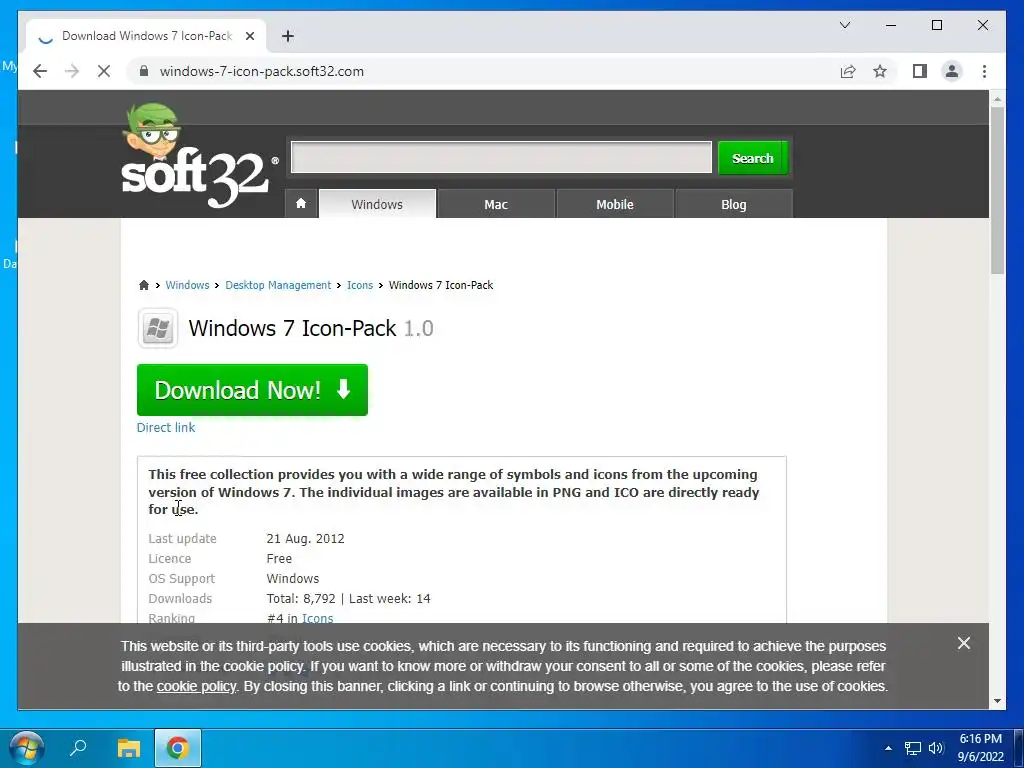This screenshot has height=768, width=1024.
Task: Click the page vertical scrollbar thumb
Action: [x=997, y=189]
